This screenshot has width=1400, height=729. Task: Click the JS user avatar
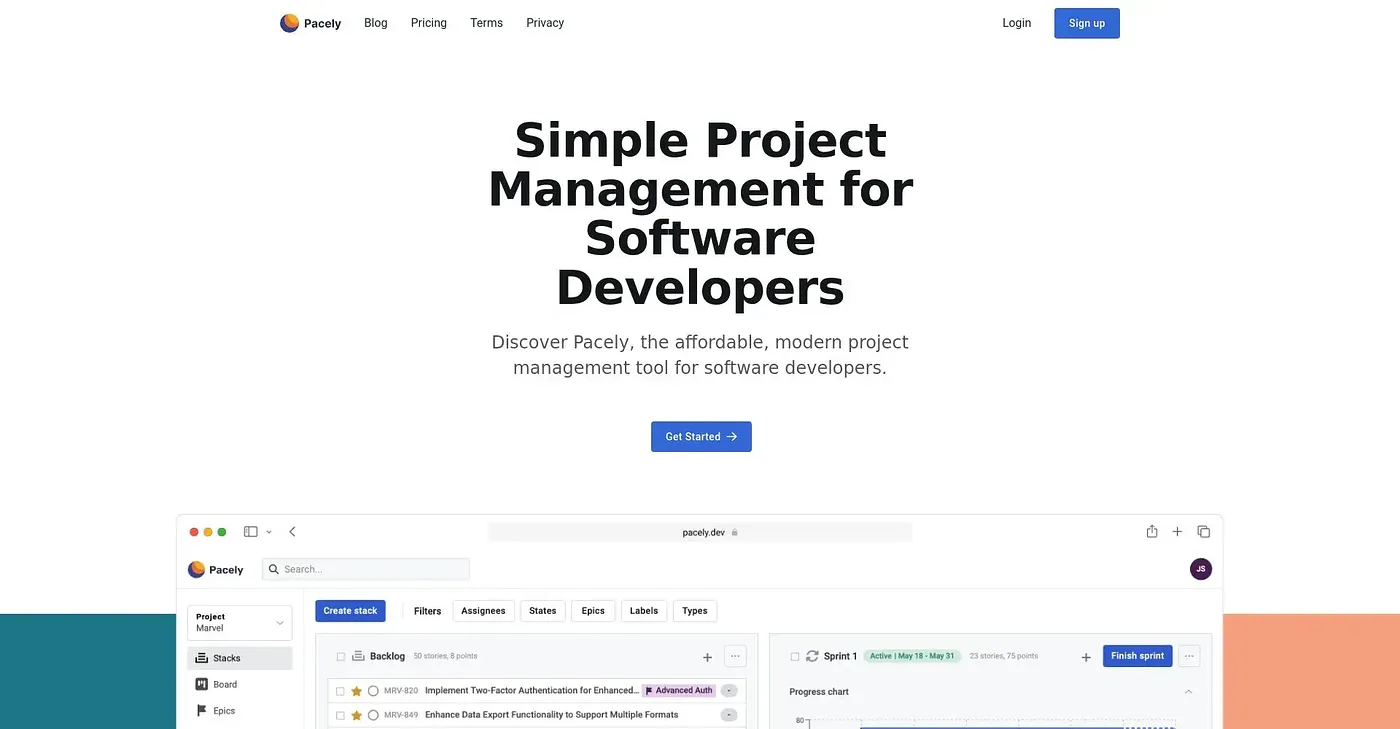coord(1201,569)
